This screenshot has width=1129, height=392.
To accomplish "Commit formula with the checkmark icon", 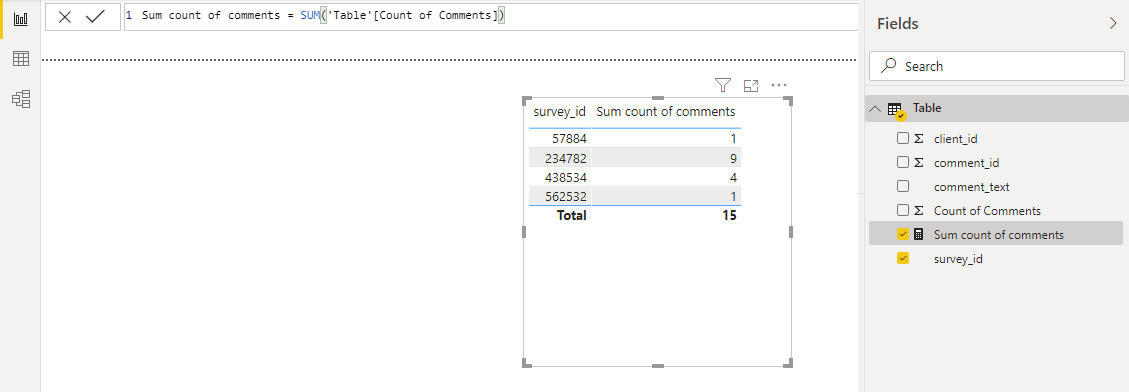I will (95, 17).
